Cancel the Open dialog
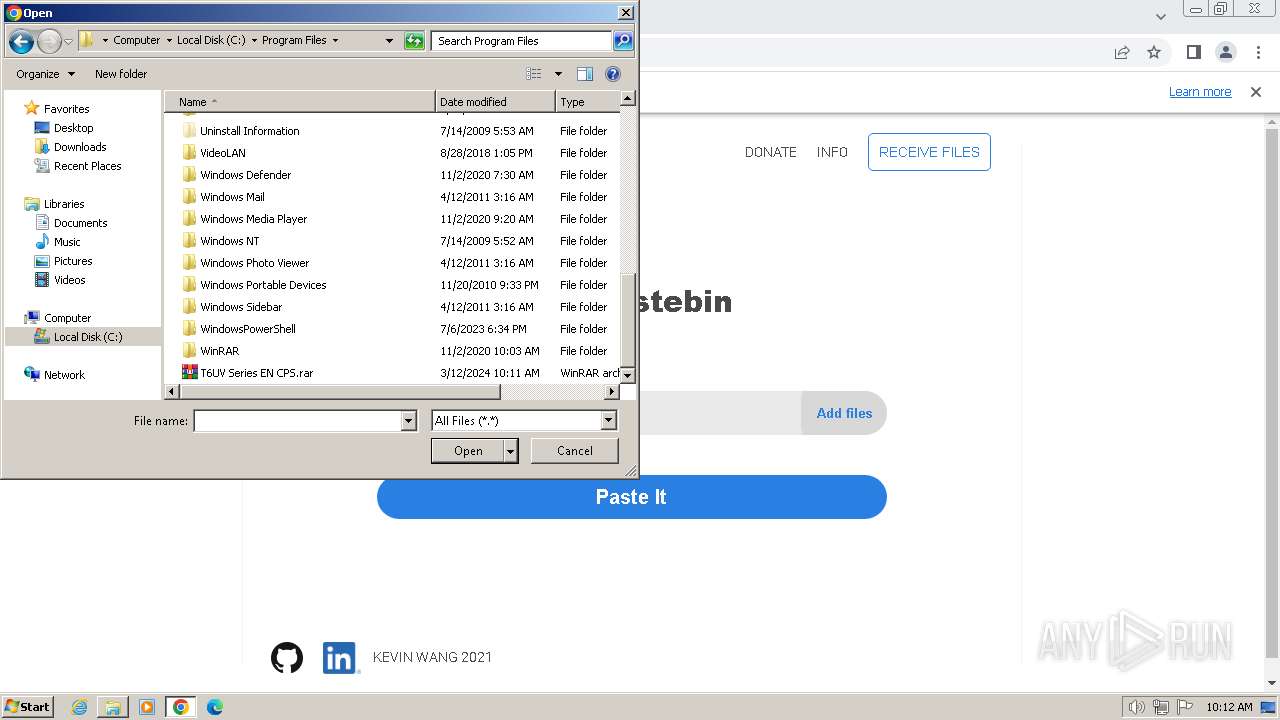This screenshot has width=1280, height=720. point(575,451)
